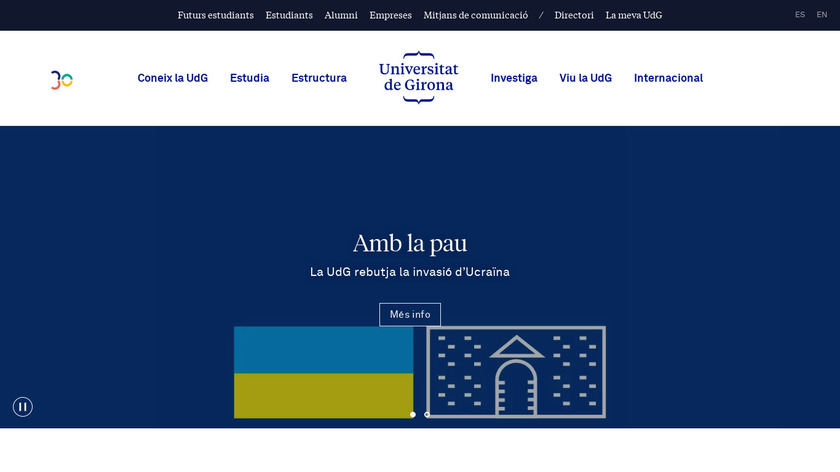The width and height of the screenshot is (840, 472).
Task: Open the Internacional menu
Action: click(668, 78)
